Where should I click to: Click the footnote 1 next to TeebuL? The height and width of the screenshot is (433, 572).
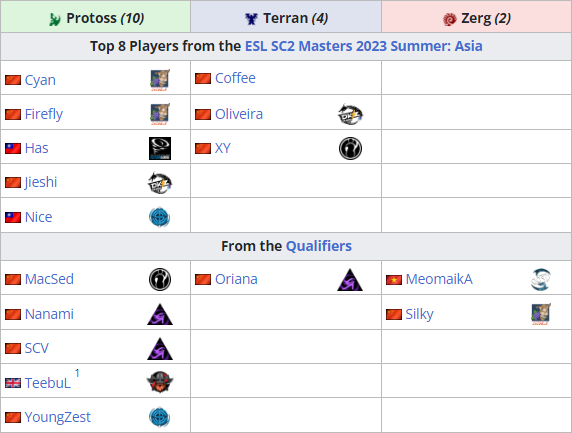click(77, 373)
